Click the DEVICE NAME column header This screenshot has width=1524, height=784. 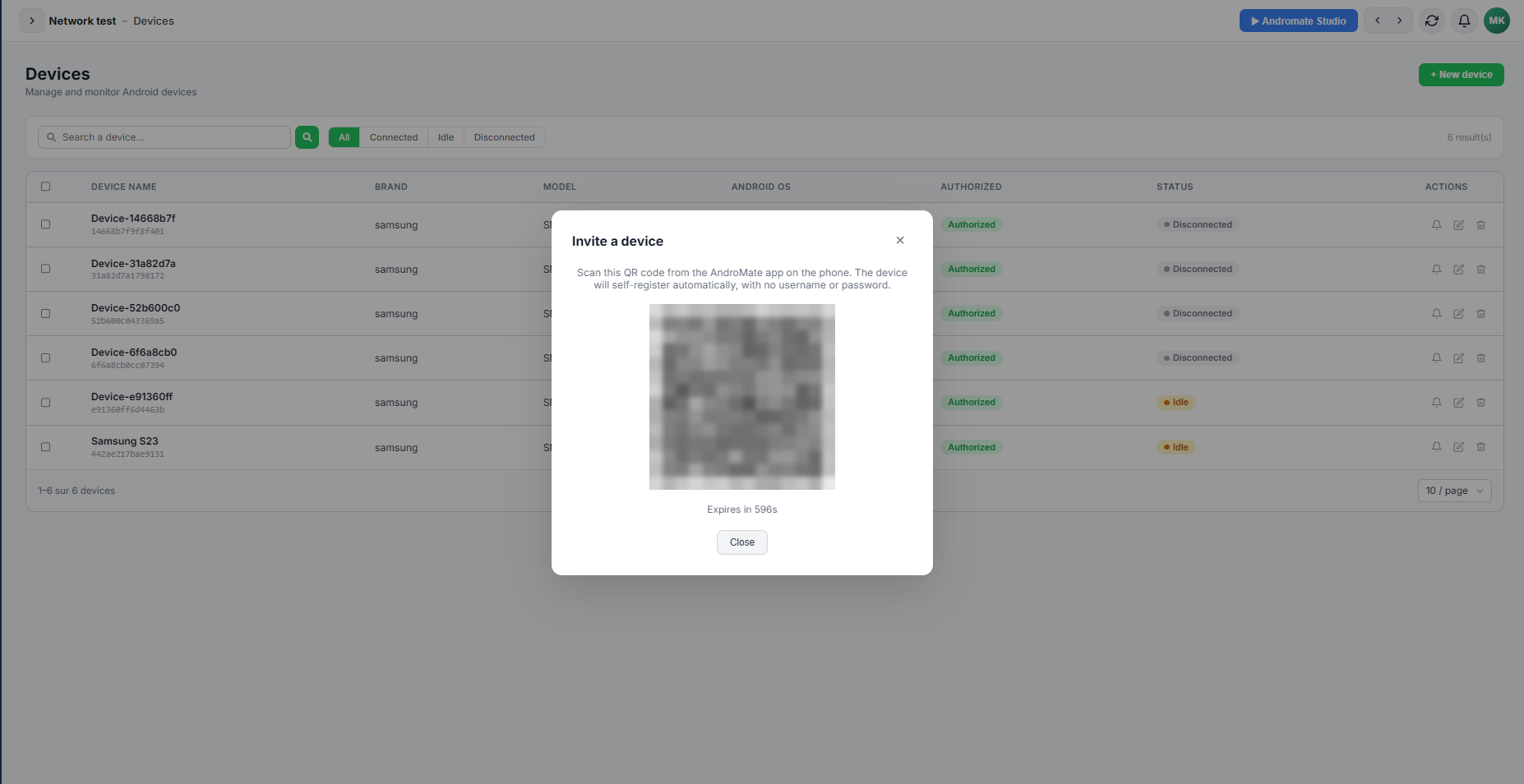[x=124, y=187]
